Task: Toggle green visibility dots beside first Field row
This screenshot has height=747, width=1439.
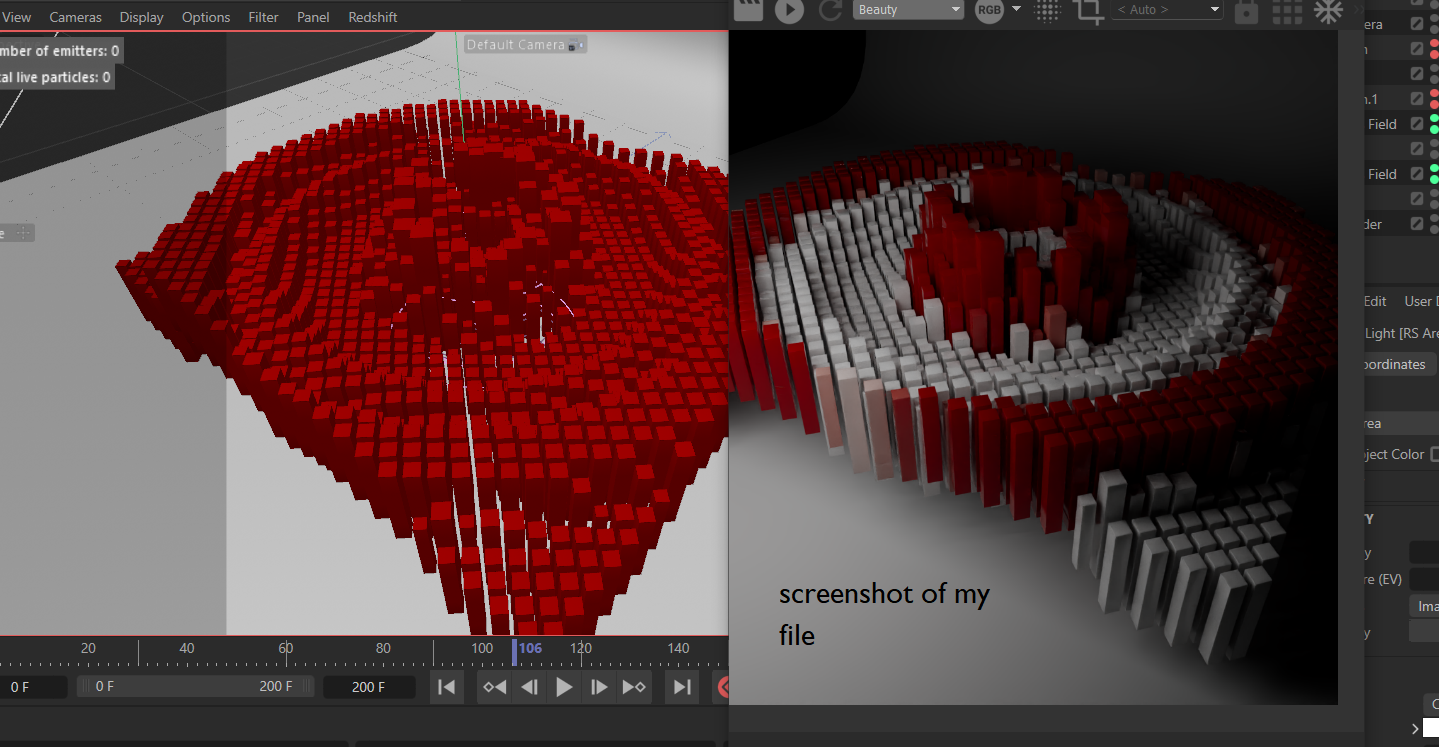Action: coord(1434,124)
